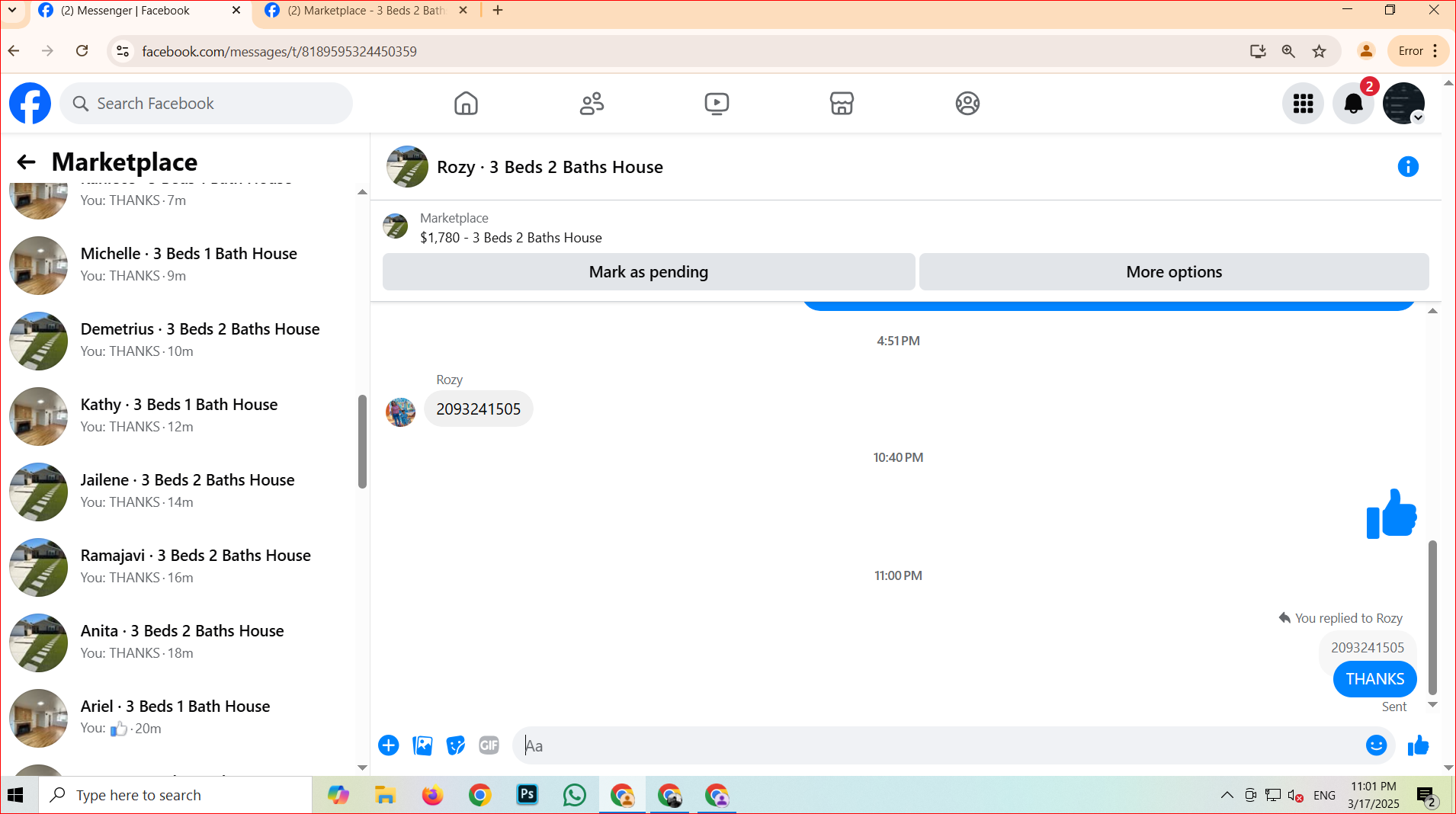Open Firefox from the taskbar
Screen dimensions: 1456x814
[x=433, y=795]
